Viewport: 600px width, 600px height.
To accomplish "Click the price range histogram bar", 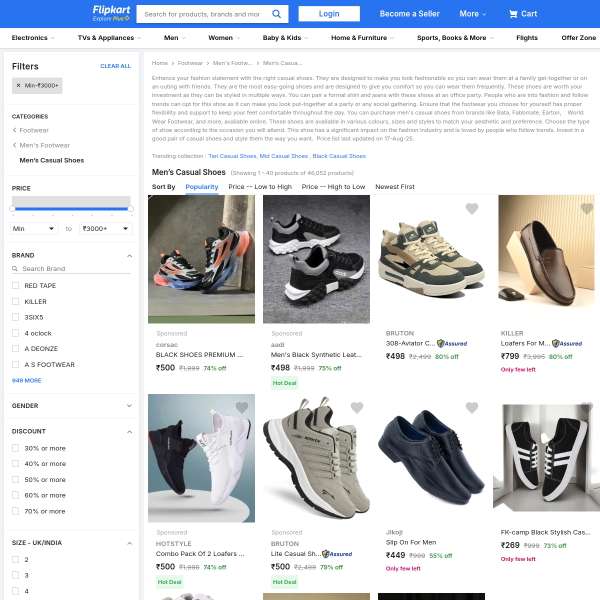I will [x=71, y=201].
